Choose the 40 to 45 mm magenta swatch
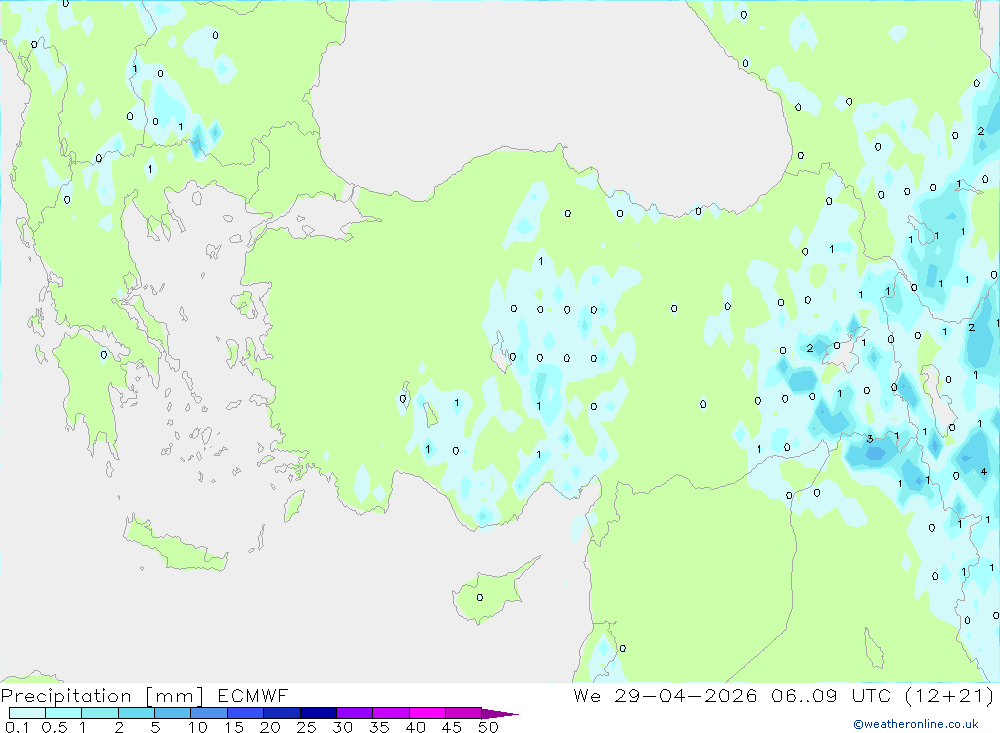Image resolution: width=1000 pixels, height=733 pixels. tap(427, 713)
